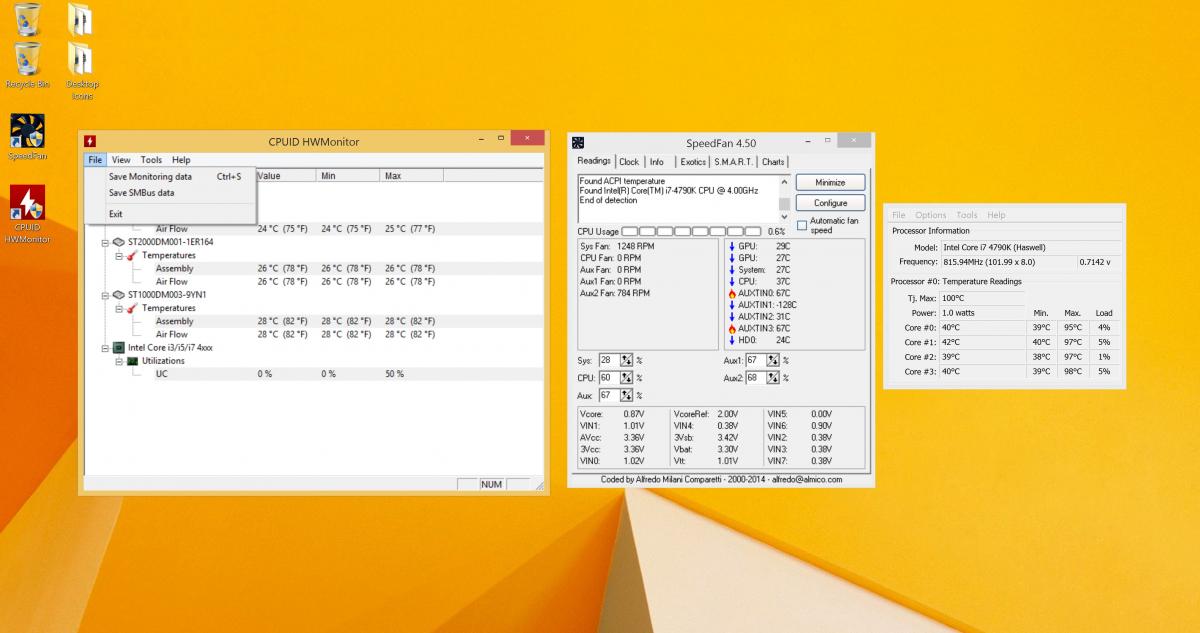Adjust the Aux1 fan speed spinner arrows
The image size is (1200, 633).
(775, 360)
